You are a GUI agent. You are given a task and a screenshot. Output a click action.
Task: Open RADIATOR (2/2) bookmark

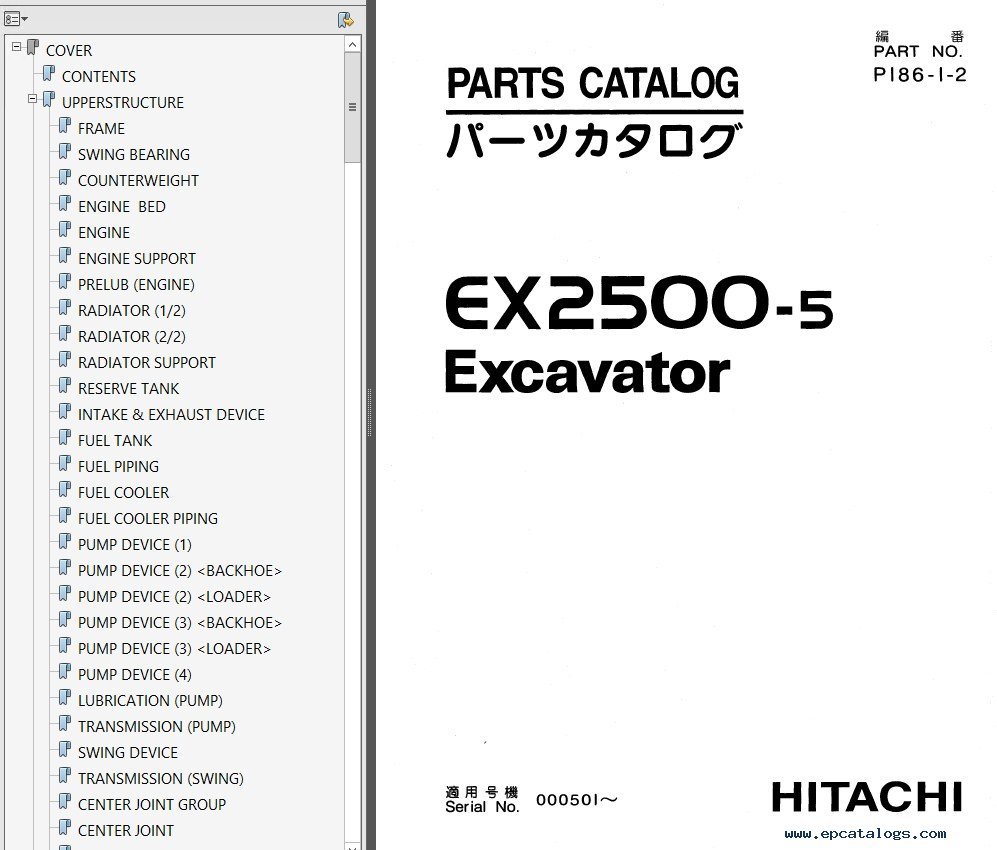[132, 337]
